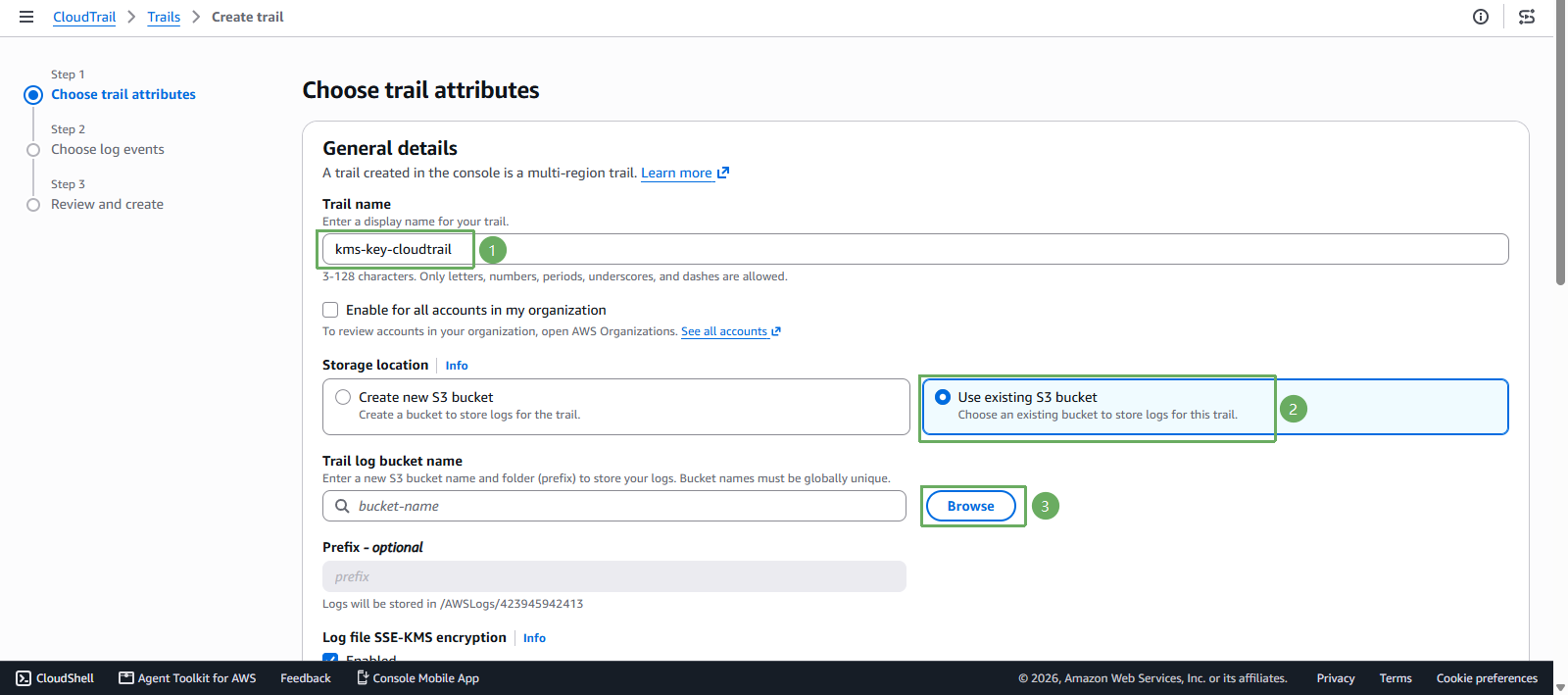Click Choose log events step label
Image resolution: width=1568 pixels, height=695 pixels.
click(x=108, y=149)
